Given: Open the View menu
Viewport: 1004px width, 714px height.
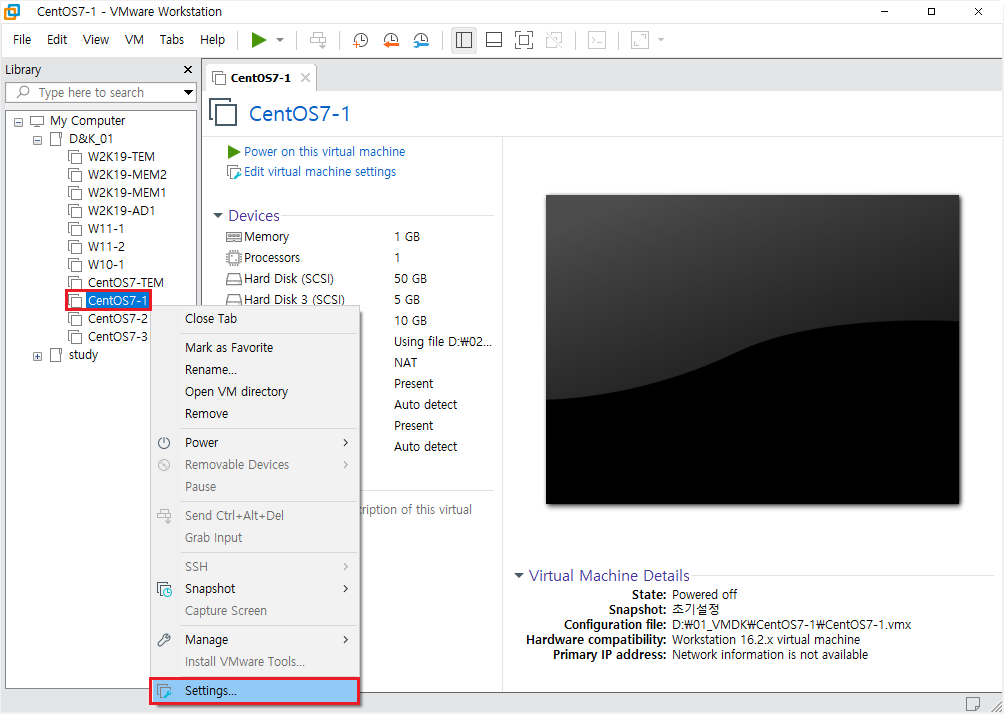Looking at the screenshot, I should pyautogui.click(x=96, y=40).
